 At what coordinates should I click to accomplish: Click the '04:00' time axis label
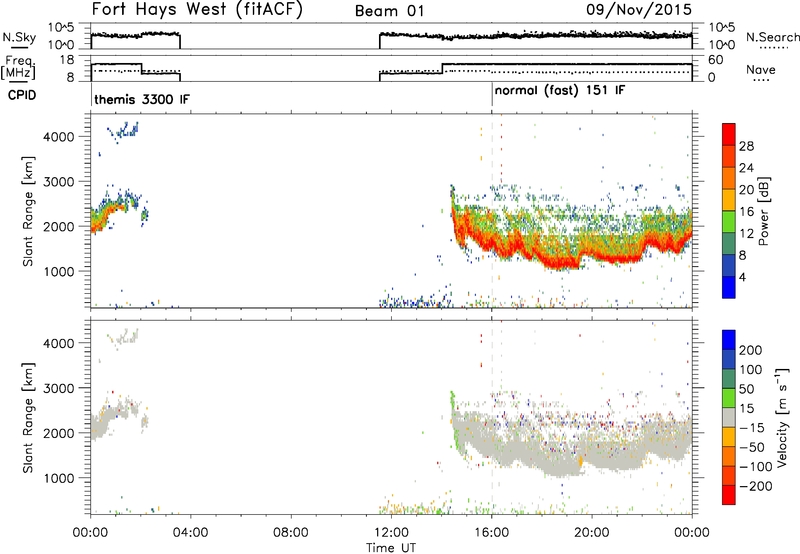190,533
